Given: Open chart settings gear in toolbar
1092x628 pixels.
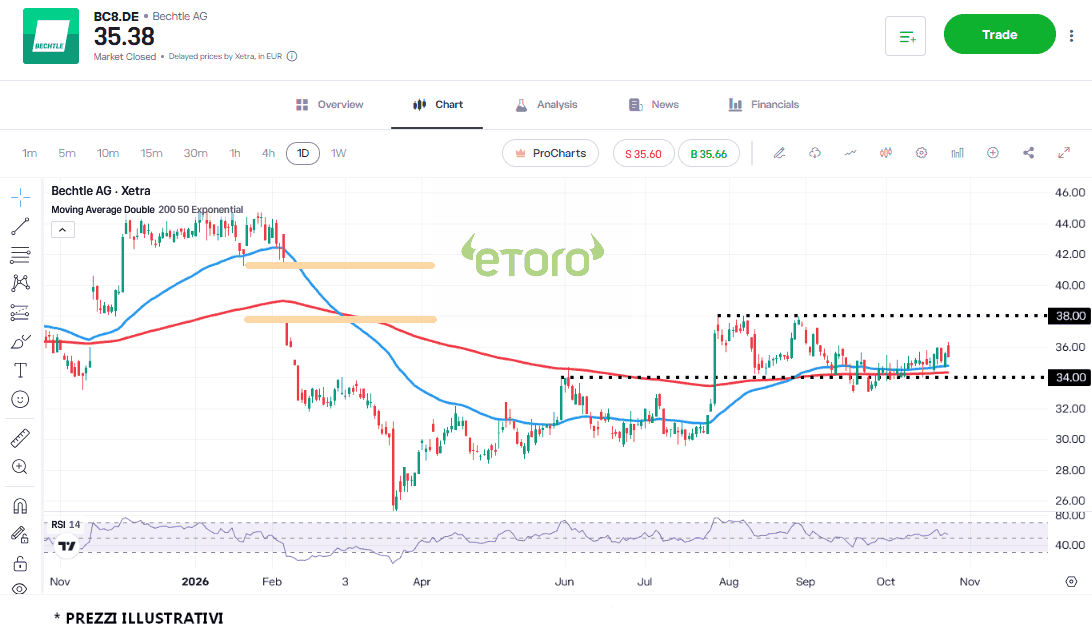Looking at the screenshot, I should coord(921,153).
